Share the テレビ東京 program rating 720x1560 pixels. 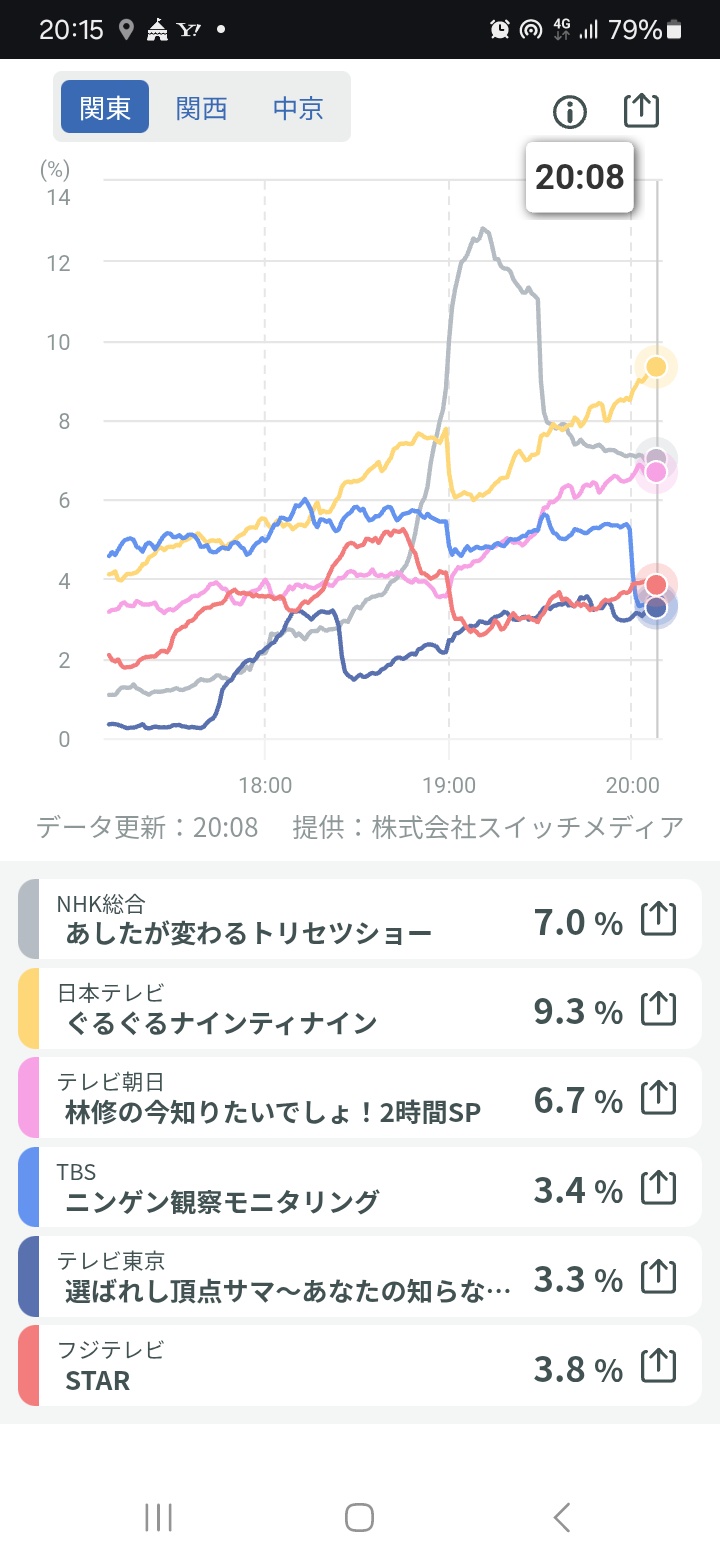click(x=658, y=1276)
